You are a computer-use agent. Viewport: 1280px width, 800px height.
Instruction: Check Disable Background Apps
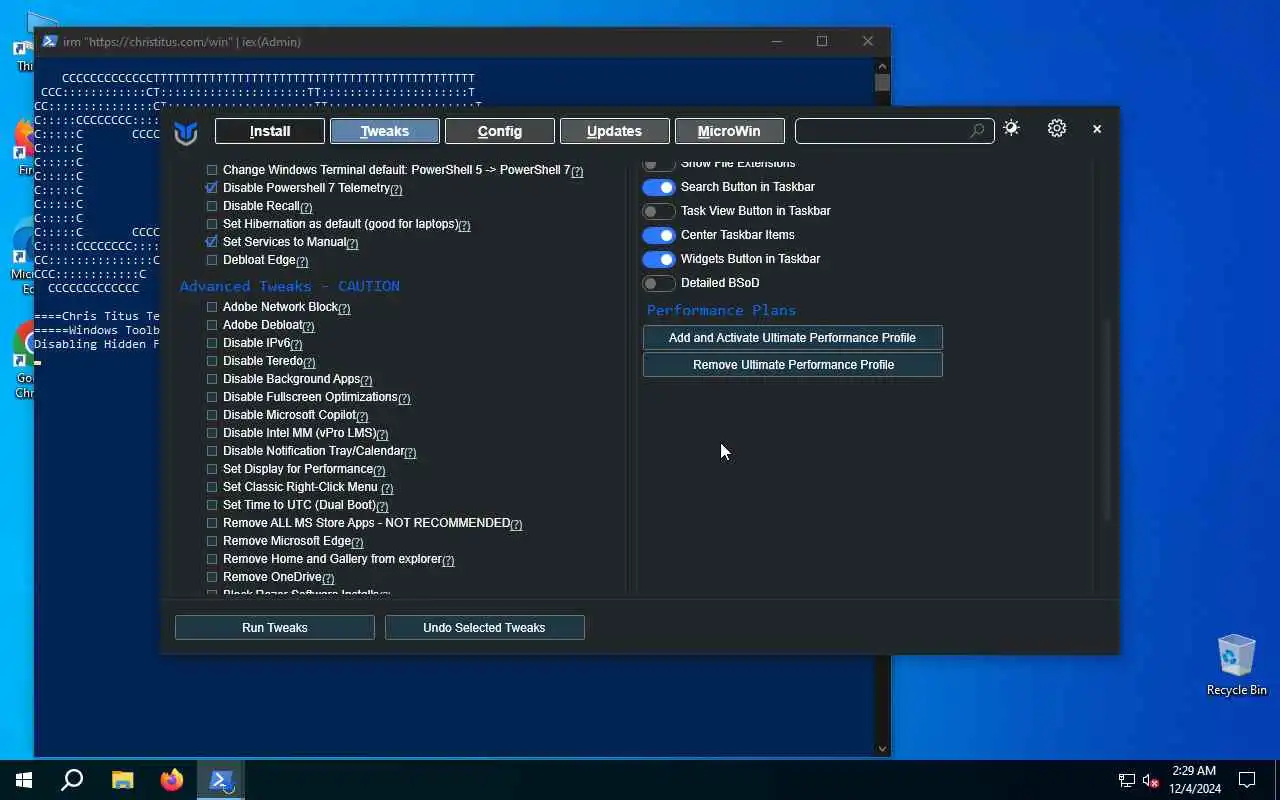click(212, 379)
